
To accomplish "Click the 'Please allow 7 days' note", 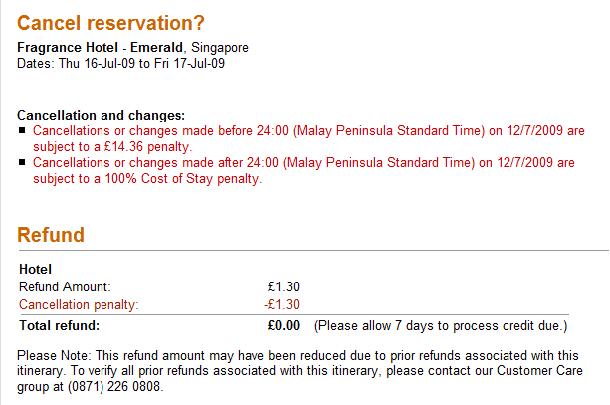I will click(x=441, y=326).
